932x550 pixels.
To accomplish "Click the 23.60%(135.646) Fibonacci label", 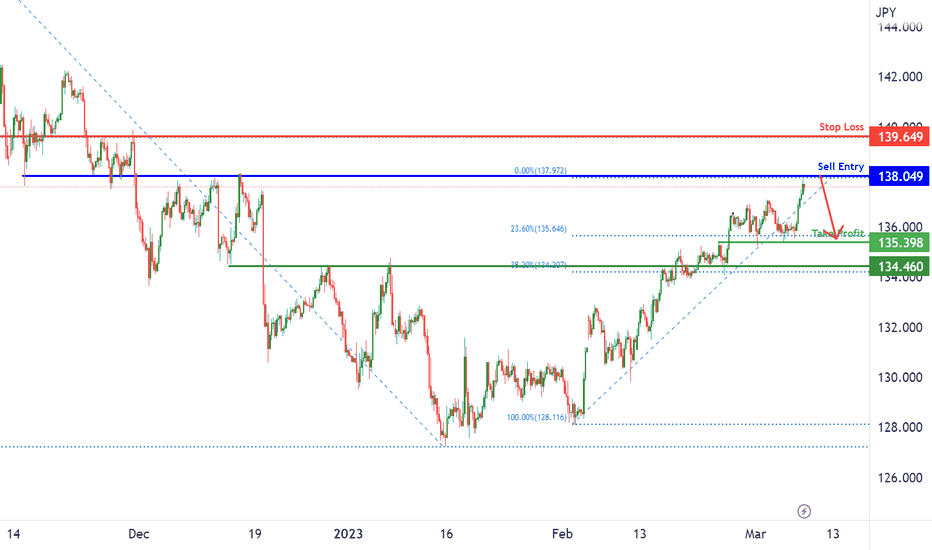I will [539, 228].
